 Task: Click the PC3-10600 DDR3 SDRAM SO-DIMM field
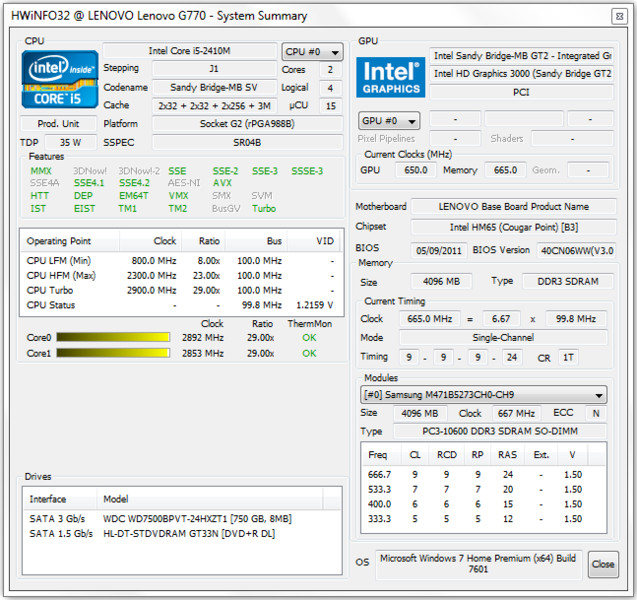click(x=500, y=431)
